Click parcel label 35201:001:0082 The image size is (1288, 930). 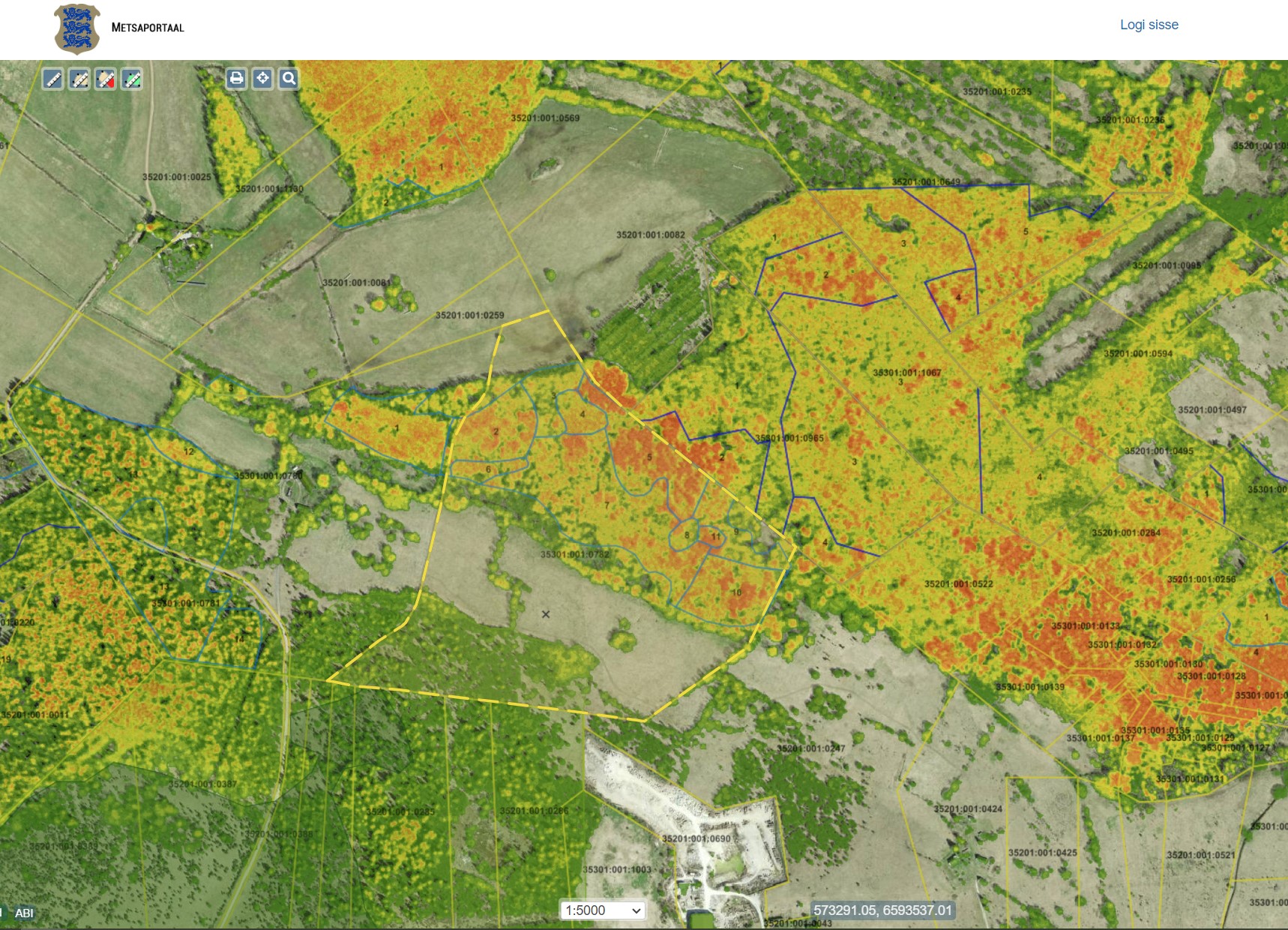pyautogui.click(x=651, y=235)
